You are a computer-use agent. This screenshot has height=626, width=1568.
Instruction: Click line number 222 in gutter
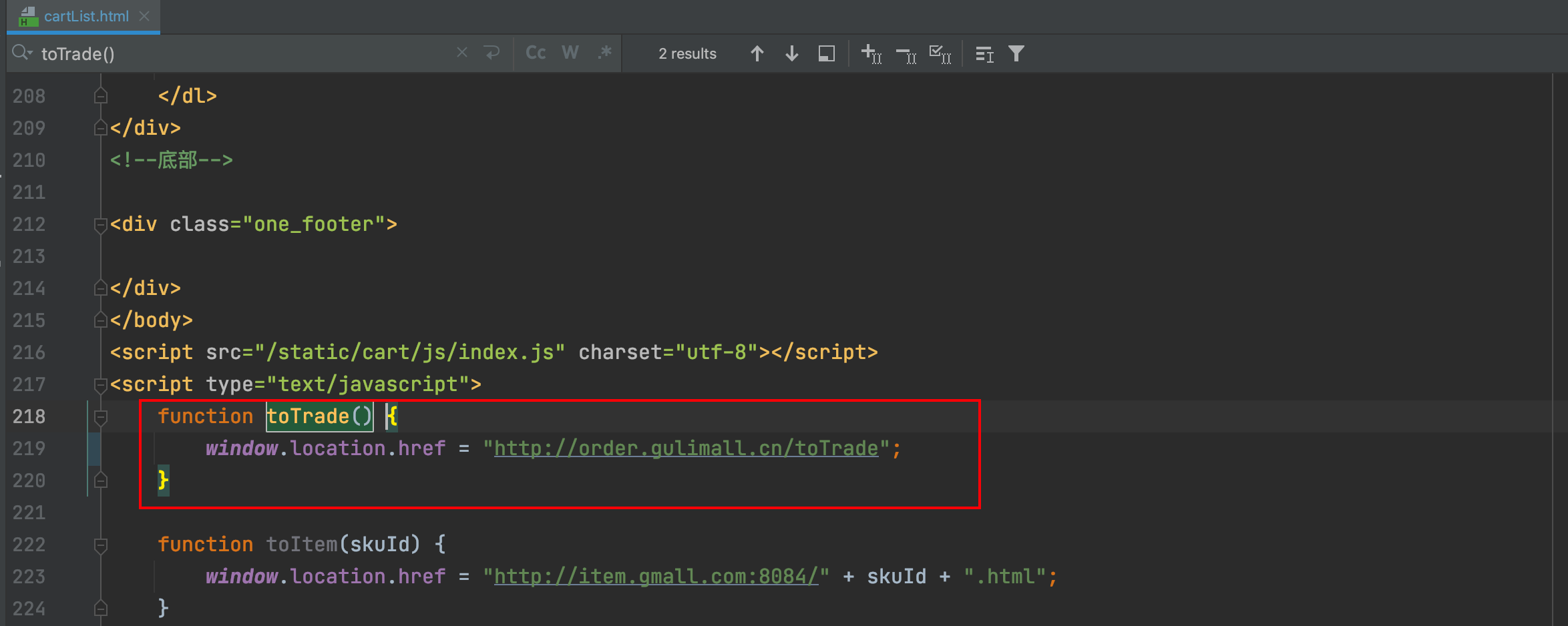coord(29,545)
